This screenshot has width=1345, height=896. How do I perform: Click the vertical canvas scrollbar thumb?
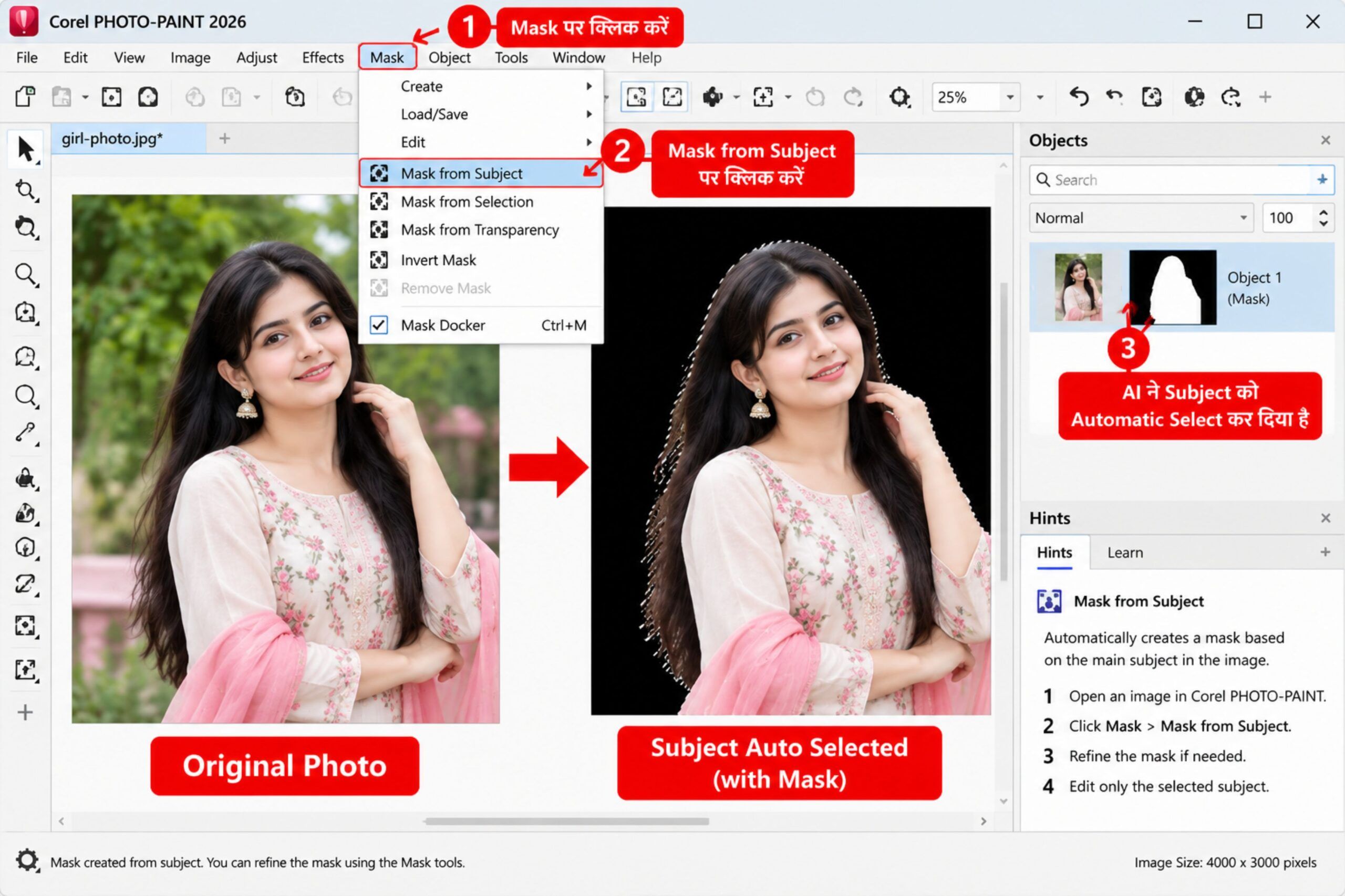click(1003, 431)
